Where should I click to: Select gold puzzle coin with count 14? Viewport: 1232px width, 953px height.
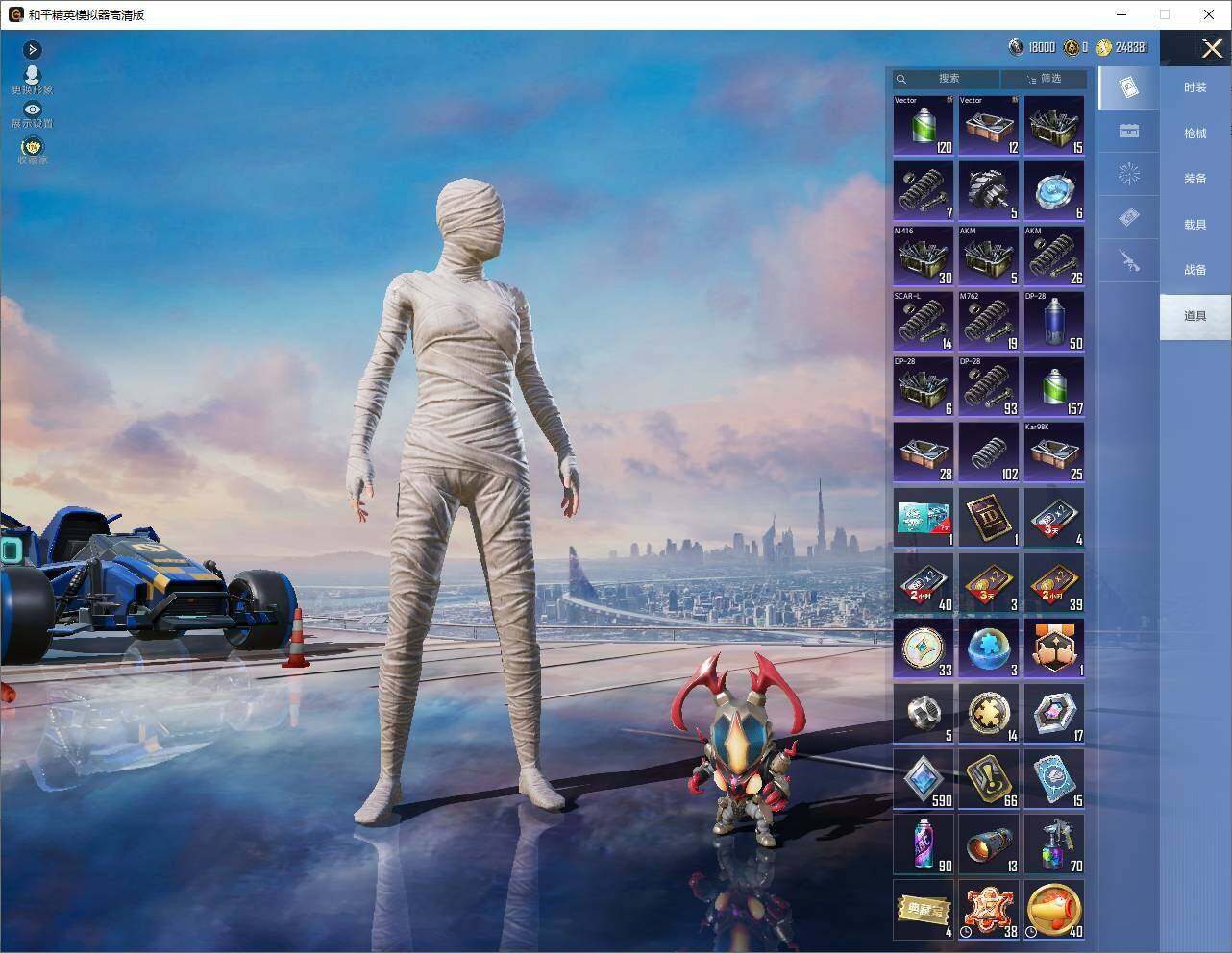[989, 713]
